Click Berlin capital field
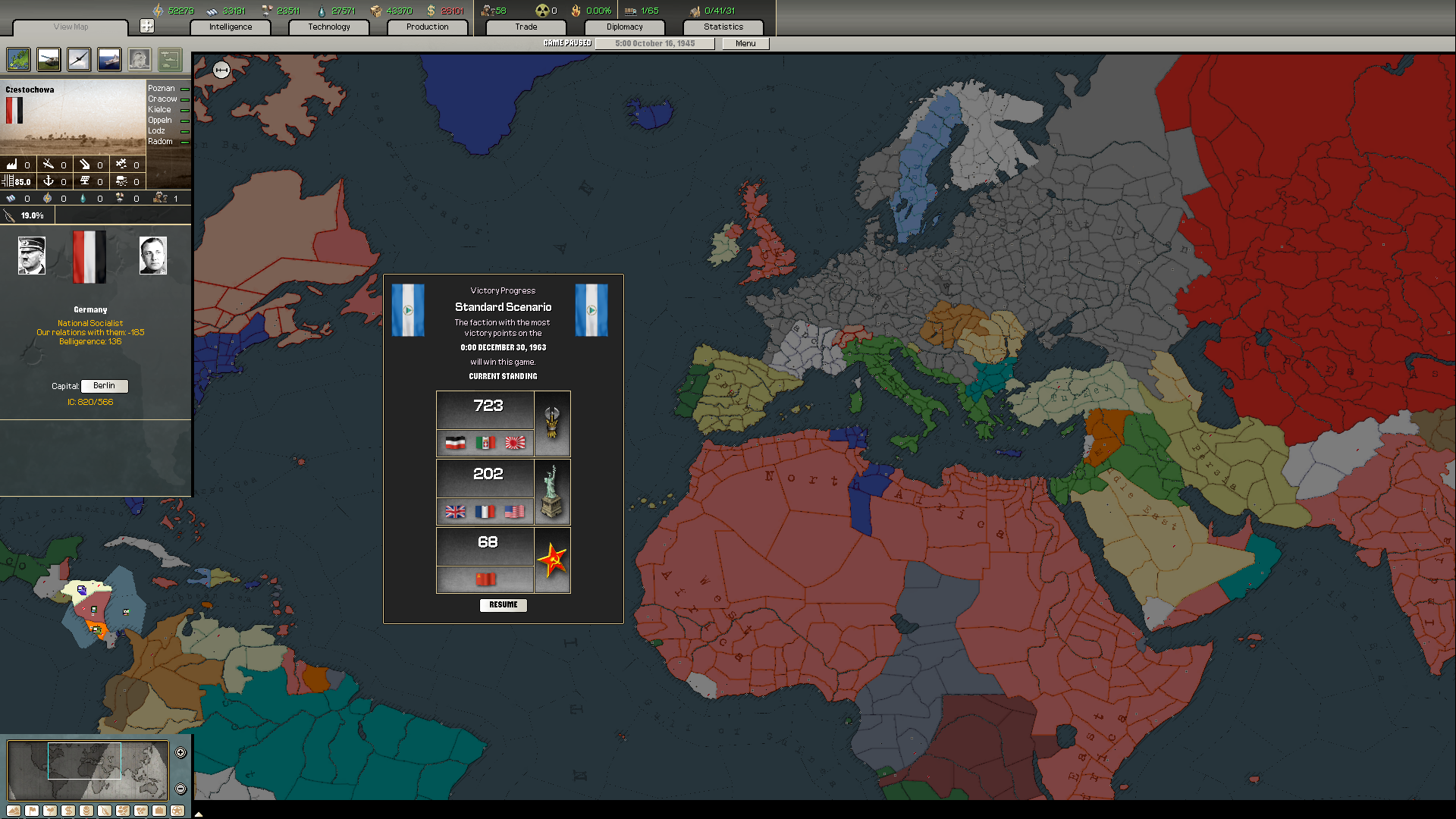This screenshot has width=1456, height=819. pyautogui.click(x=105, y=386)
